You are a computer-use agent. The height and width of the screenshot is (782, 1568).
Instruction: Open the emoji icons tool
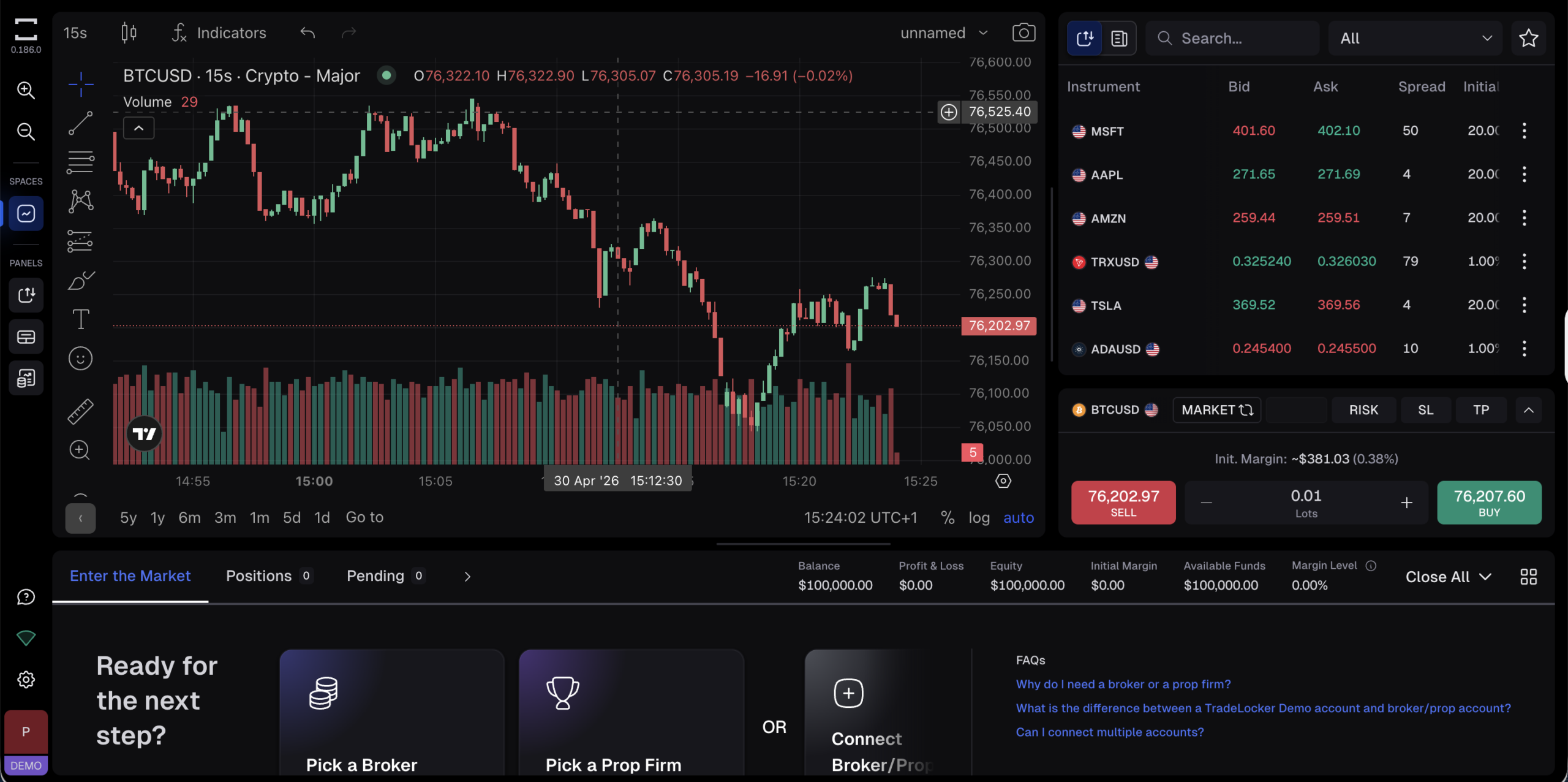81,359
